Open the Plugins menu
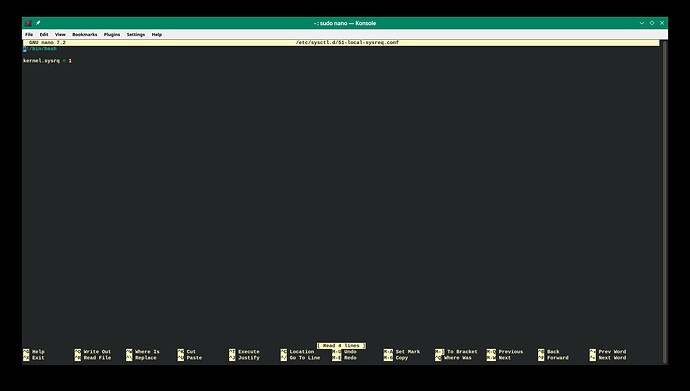 click(x=112, y=34)
